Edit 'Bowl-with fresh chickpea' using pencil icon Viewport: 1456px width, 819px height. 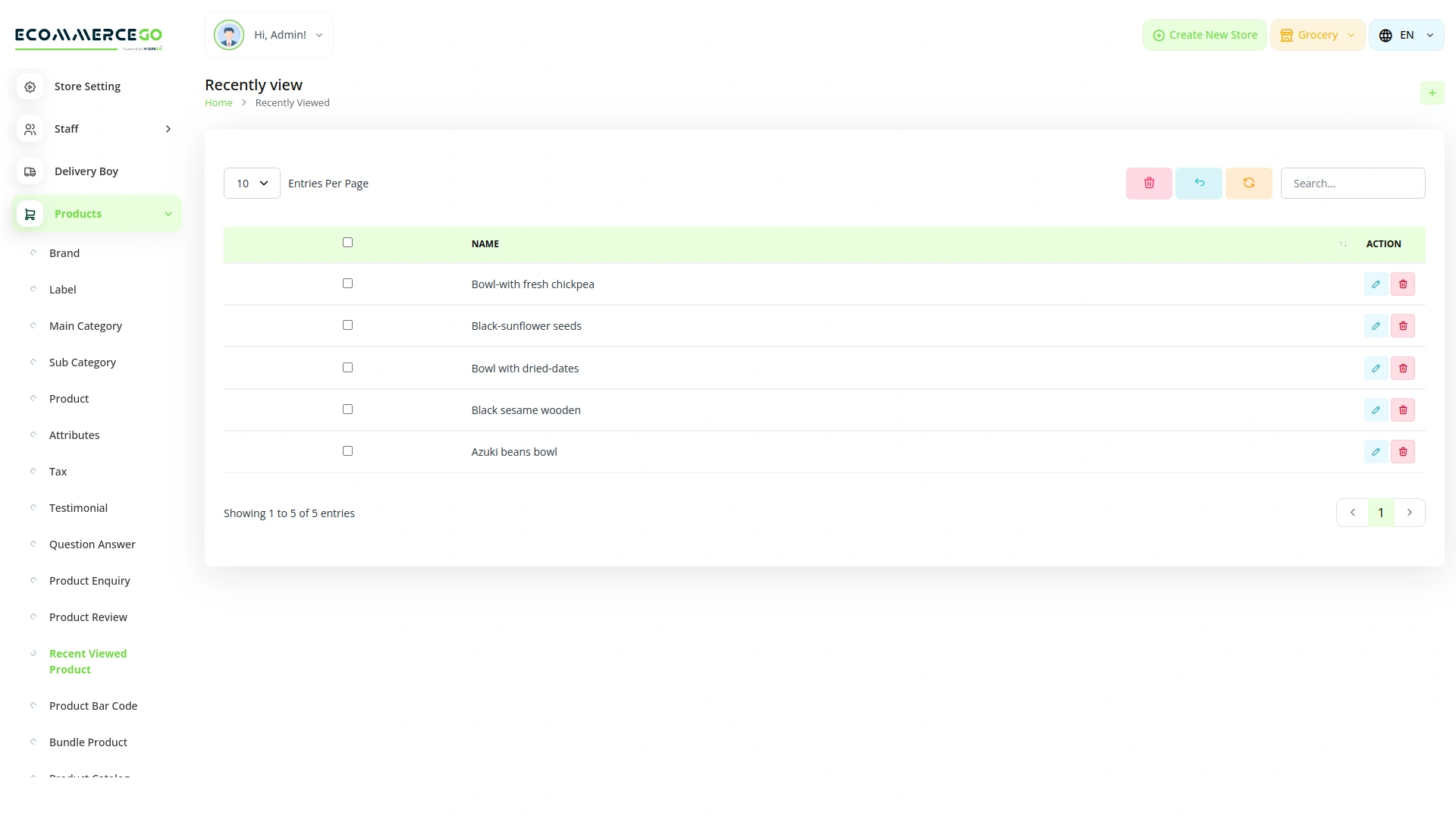[1376, 284]
